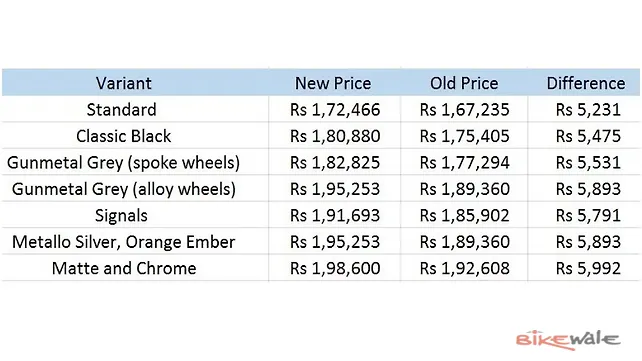Select difference value Rs 5,231

click(588, 110)
